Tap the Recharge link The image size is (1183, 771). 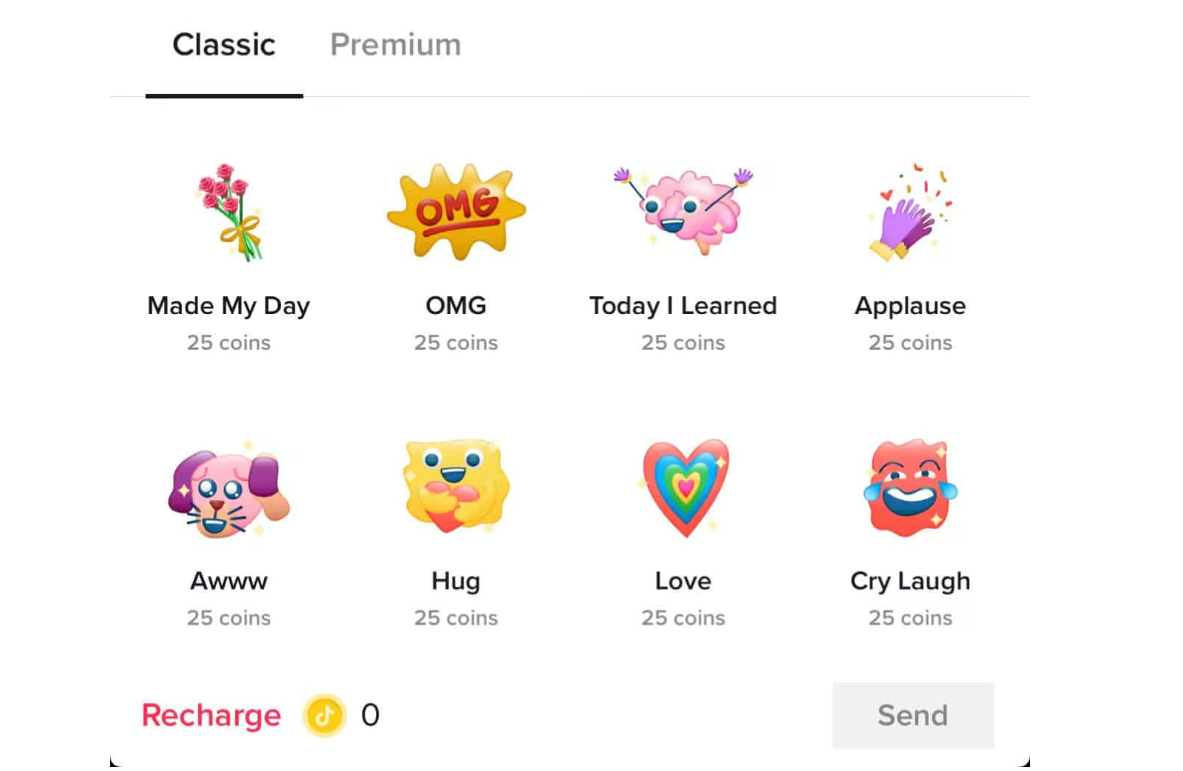pos(211,716)
